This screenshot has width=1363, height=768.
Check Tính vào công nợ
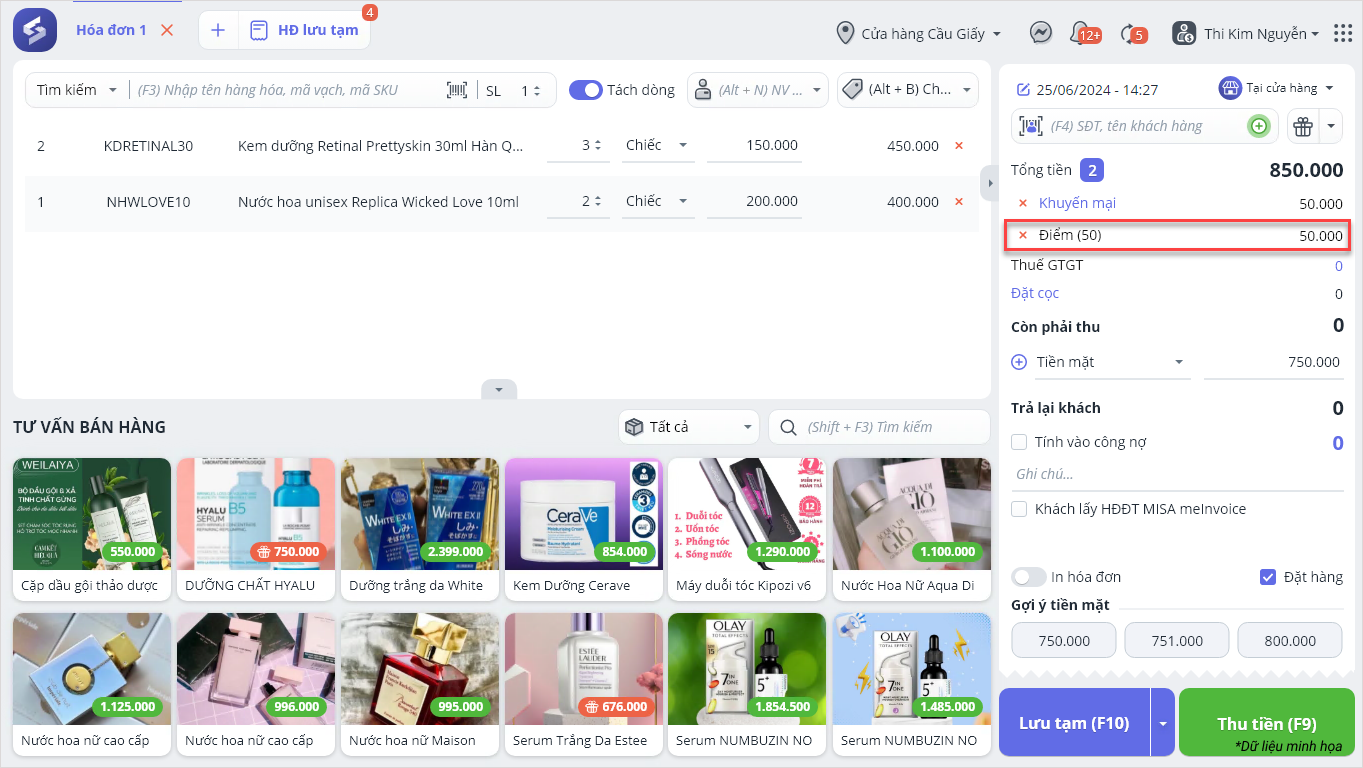[x=1019, y=442]
